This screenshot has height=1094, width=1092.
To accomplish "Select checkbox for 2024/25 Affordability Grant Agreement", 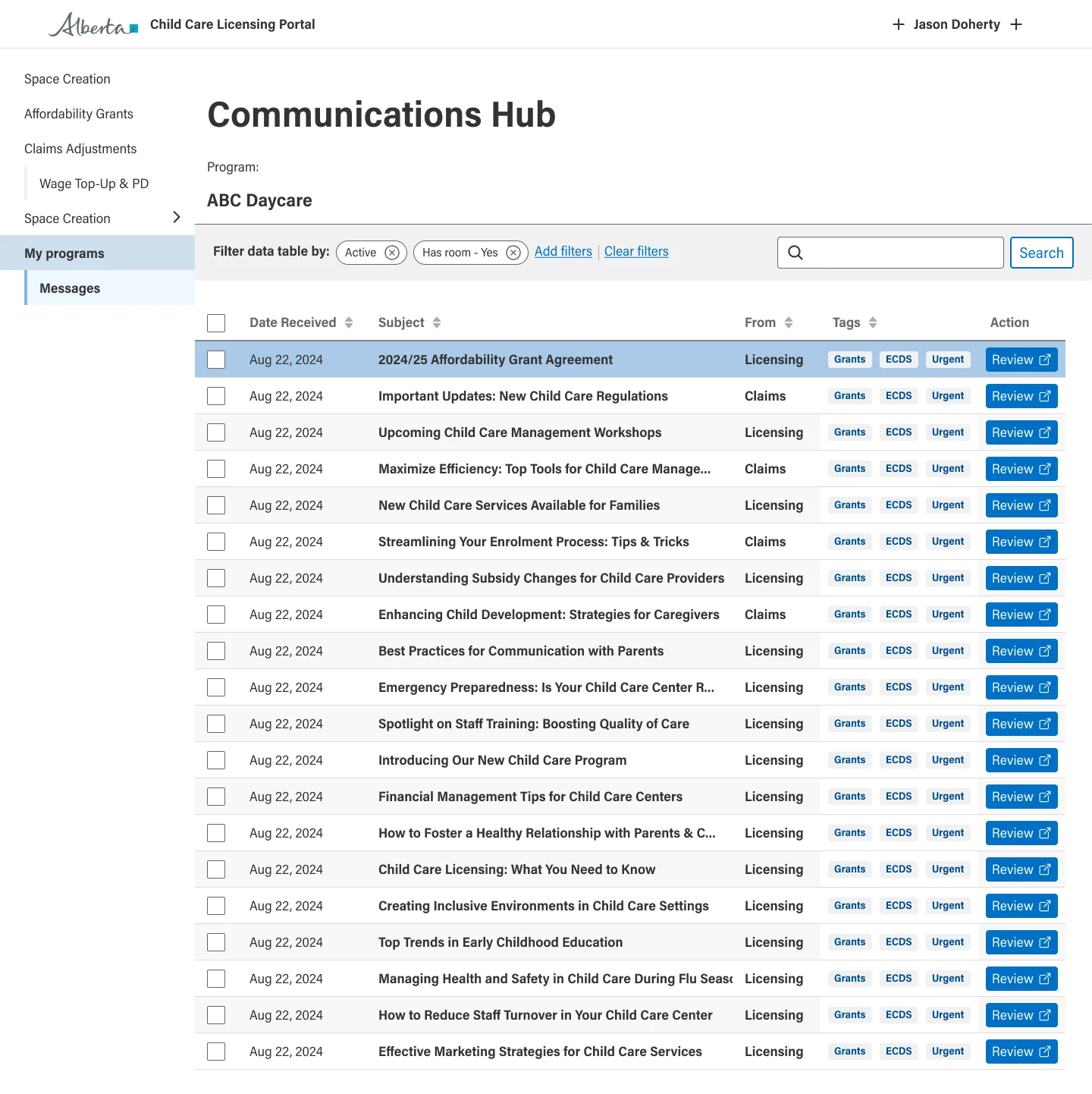I will tap(216, 360).
